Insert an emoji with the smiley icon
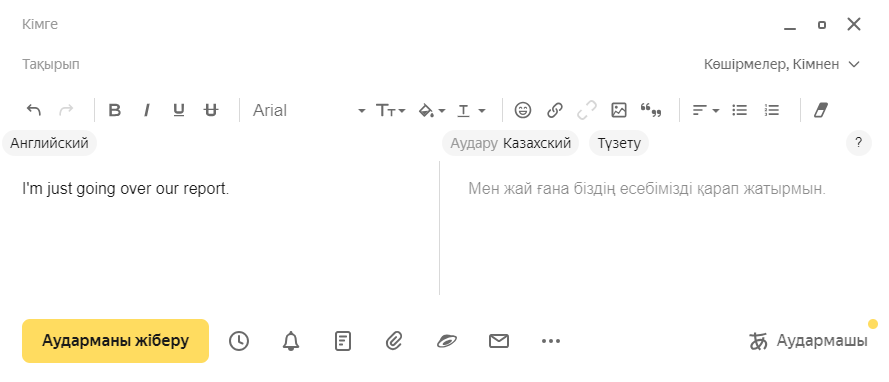The width and height of the screenshot is (889, 382). pos(522,110)
